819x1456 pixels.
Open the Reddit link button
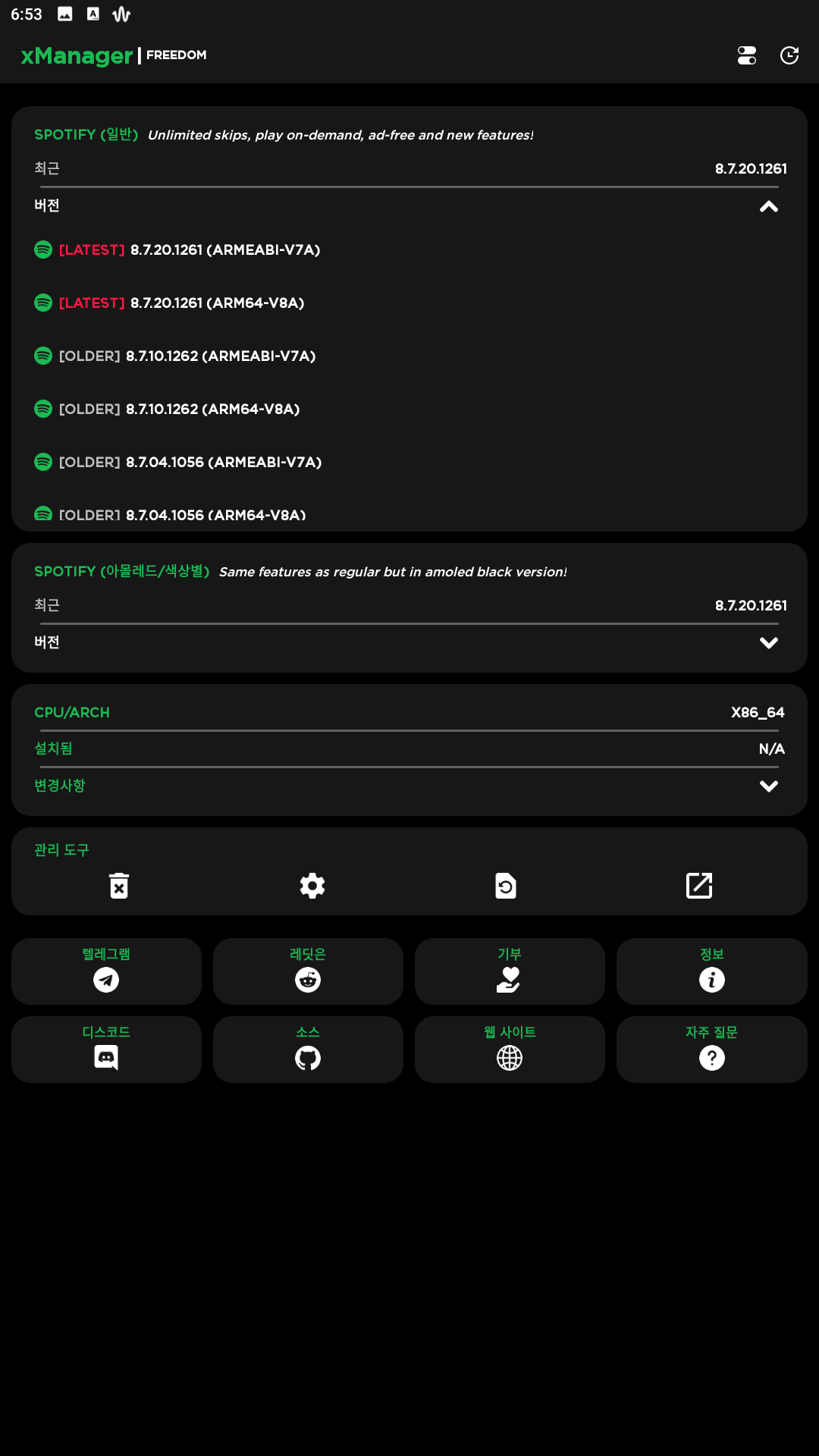(x=308, y=971)
